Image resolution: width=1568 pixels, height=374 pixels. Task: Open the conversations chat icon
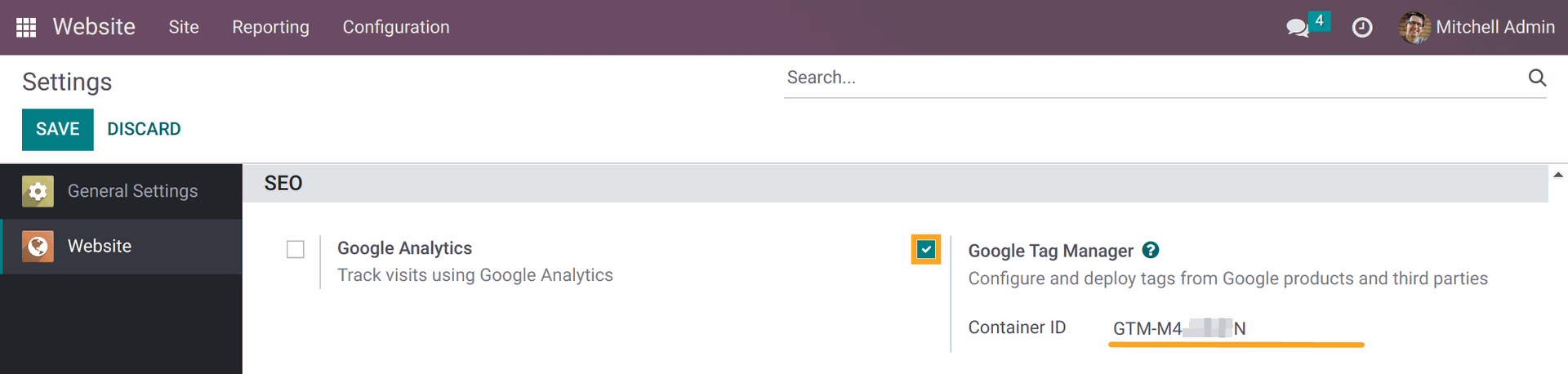(x=1297, y=28)
